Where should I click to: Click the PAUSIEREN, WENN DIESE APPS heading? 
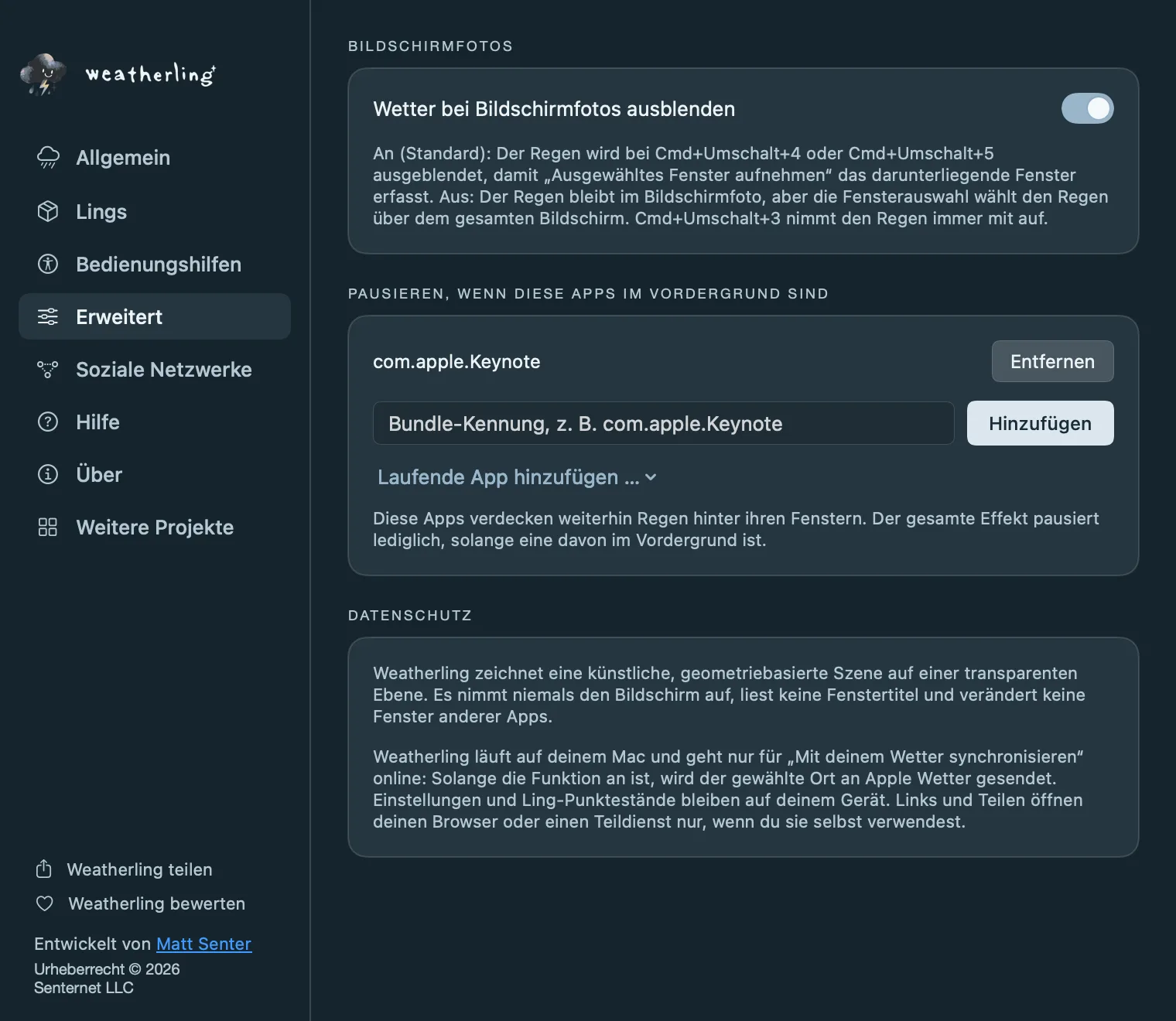click(588, 293)
